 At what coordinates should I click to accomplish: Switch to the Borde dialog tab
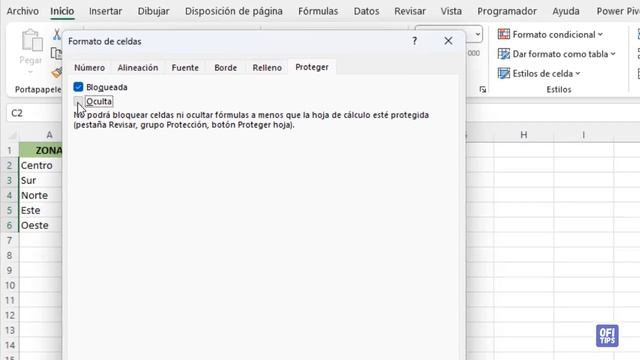click(225, 67)
